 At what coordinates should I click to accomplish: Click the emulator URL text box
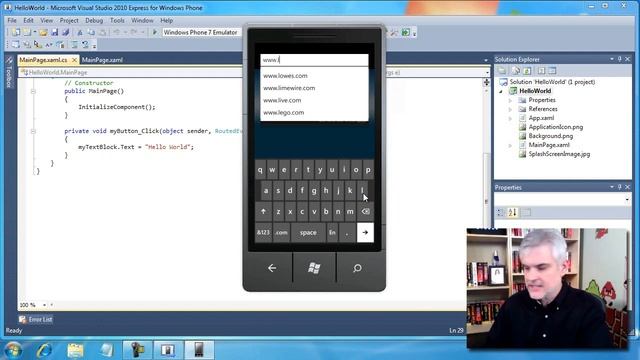pyautogui.click(x=314, y=60)
